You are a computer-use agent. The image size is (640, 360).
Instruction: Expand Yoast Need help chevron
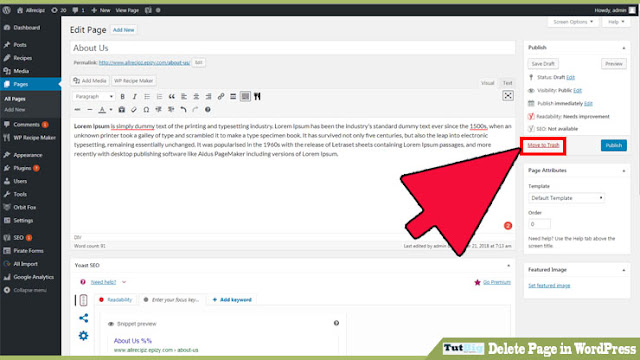tap(124, 282)
